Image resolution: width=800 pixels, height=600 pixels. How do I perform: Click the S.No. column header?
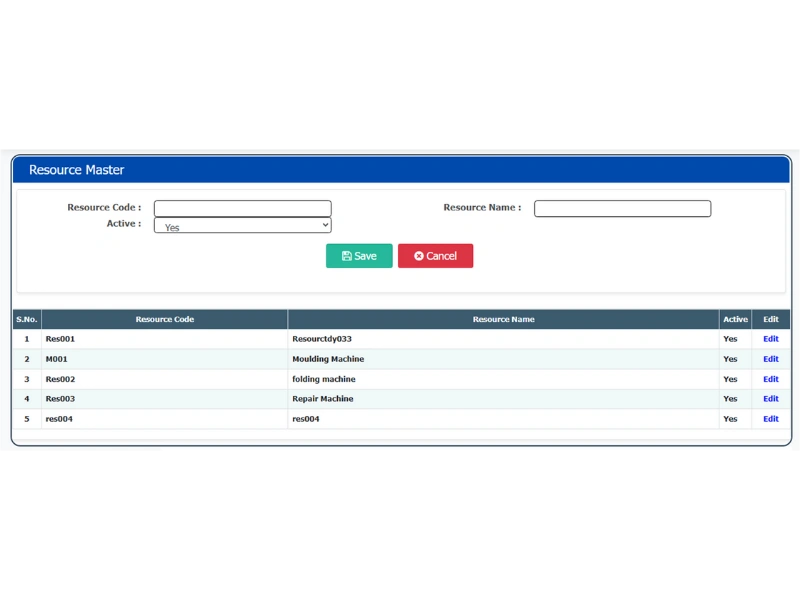(26, 318)
